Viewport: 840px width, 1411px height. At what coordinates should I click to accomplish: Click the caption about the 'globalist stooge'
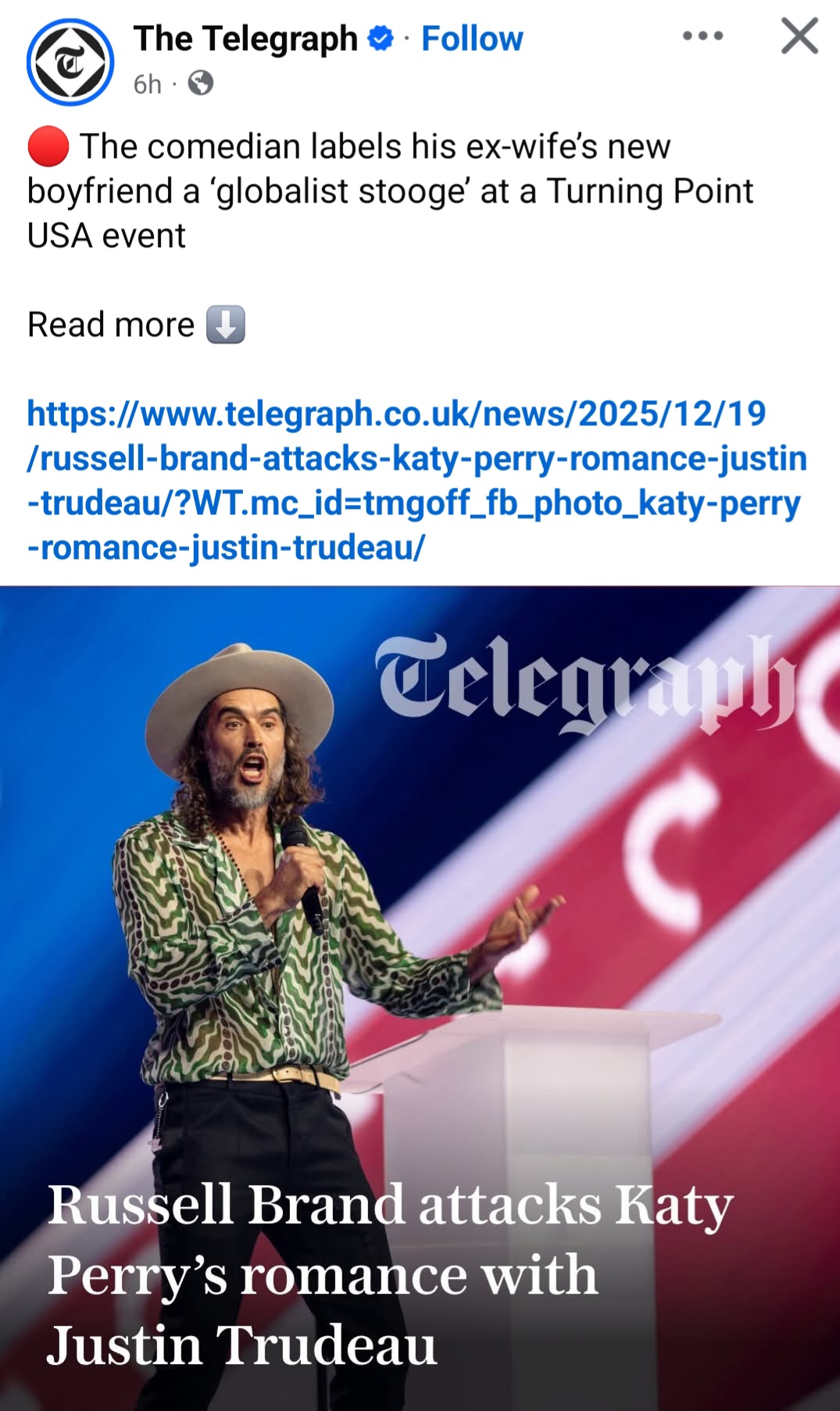point(390,191)
